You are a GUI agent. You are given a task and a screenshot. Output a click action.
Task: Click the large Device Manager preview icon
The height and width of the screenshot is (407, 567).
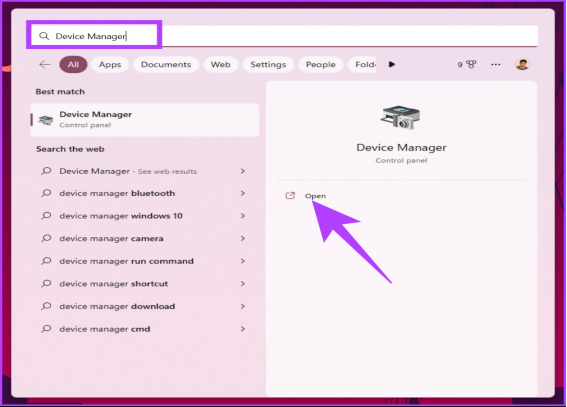coord(401,117)
